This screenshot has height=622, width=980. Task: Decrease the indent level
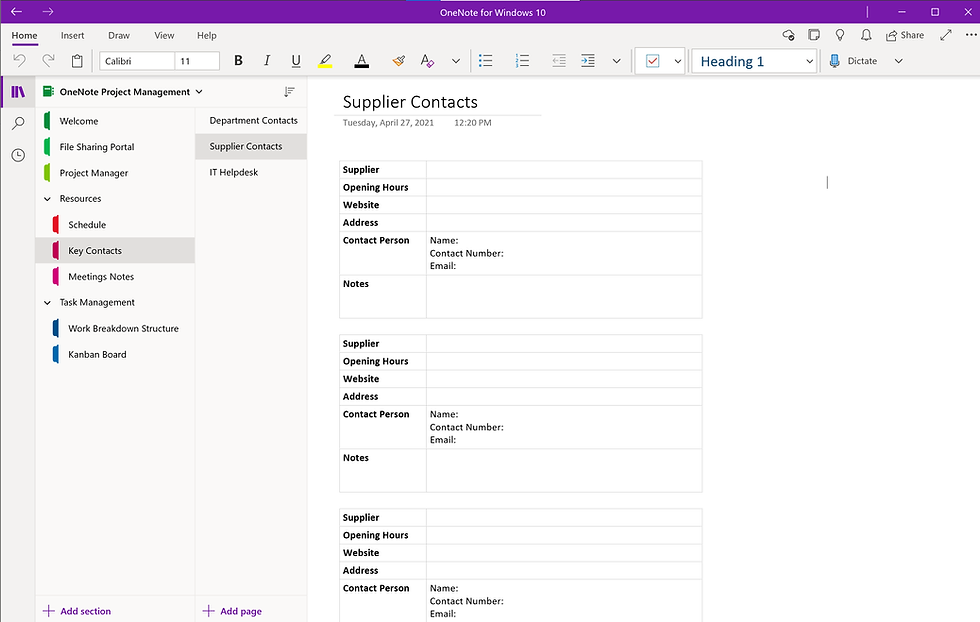point(559,61)
